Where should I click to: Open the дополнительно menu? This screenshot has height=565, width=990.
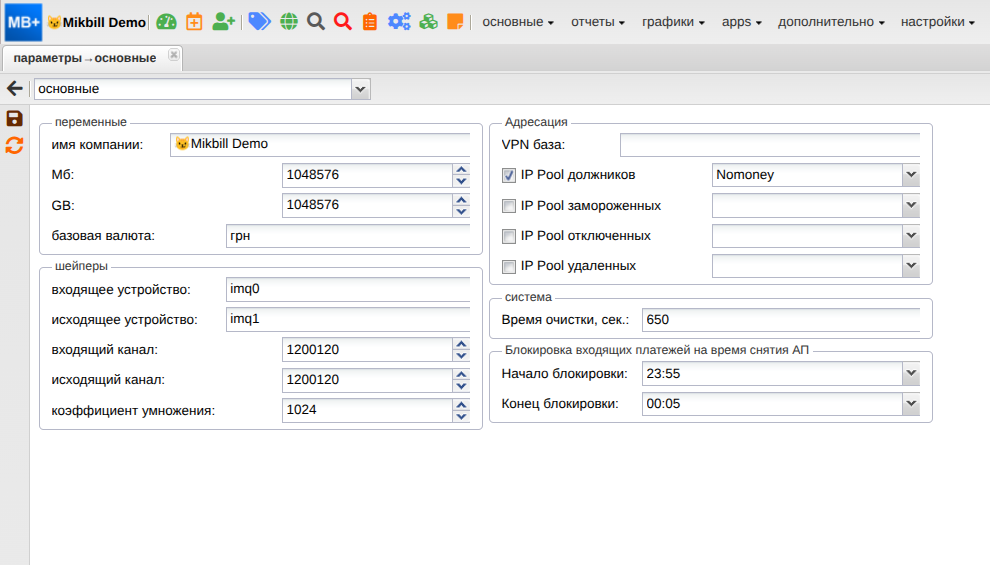tap(831, 22)
